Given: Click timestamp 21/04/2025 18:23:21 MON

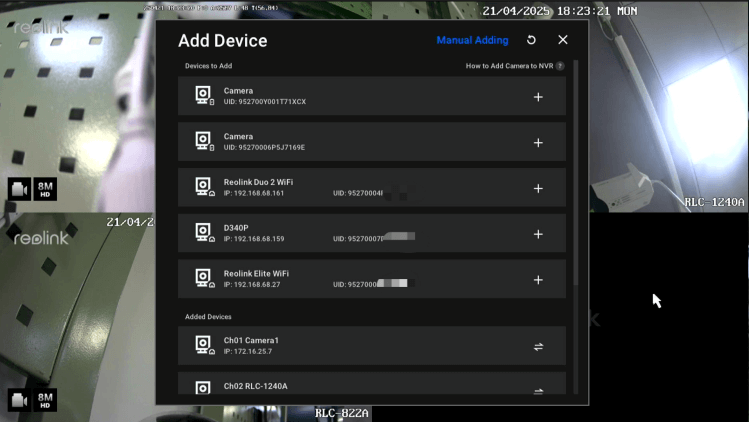Looking at the screenshot, I should click(x=559, y=11).
